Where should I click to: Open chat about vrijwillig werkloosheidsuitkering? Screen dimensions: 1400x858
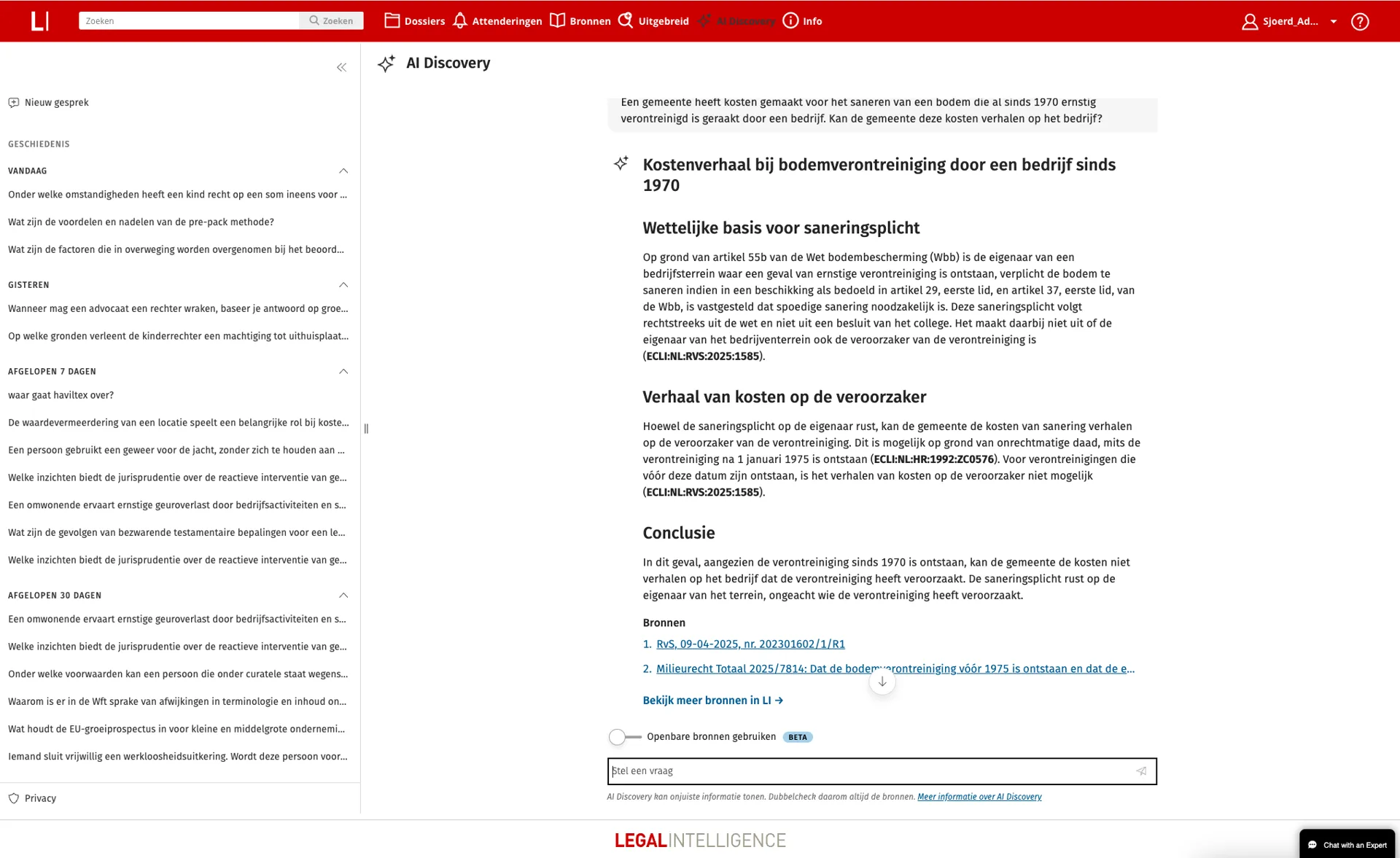coord(178,757)
